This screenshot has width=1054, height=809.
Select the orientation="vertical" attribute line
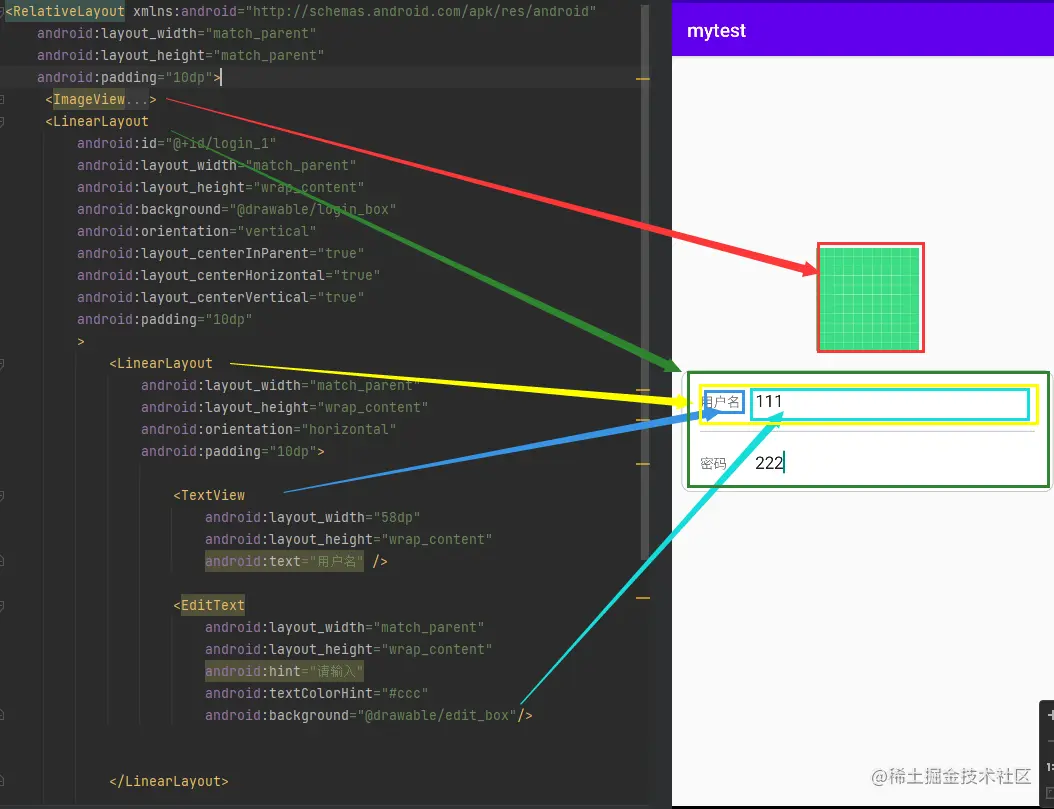click(196, 231)
